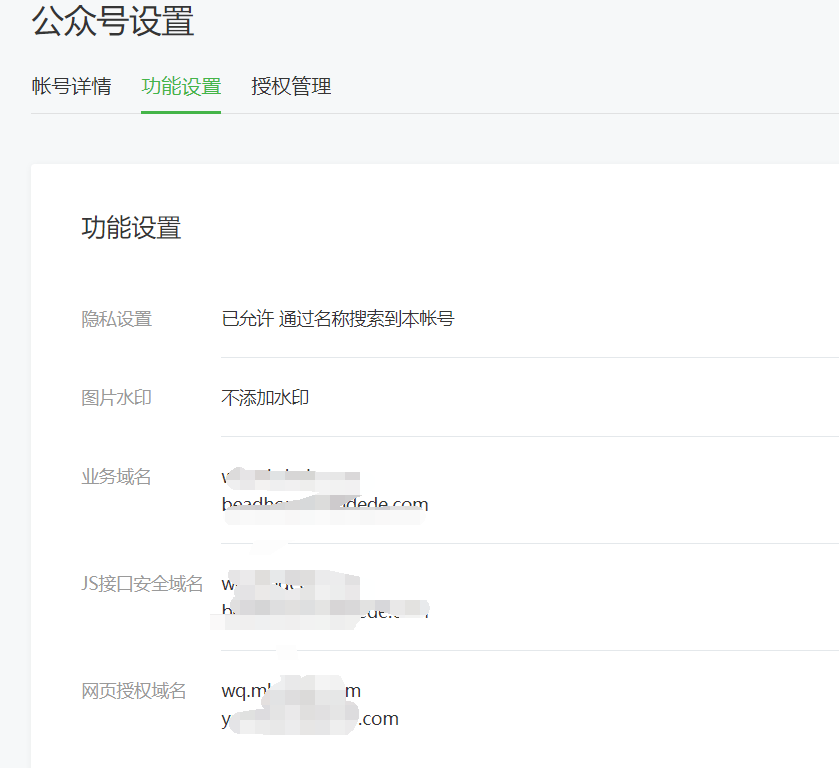Viewport: 839px width, 768px height.
Task: Select the 功能设置 tab
Action: [x=181, y=86]
